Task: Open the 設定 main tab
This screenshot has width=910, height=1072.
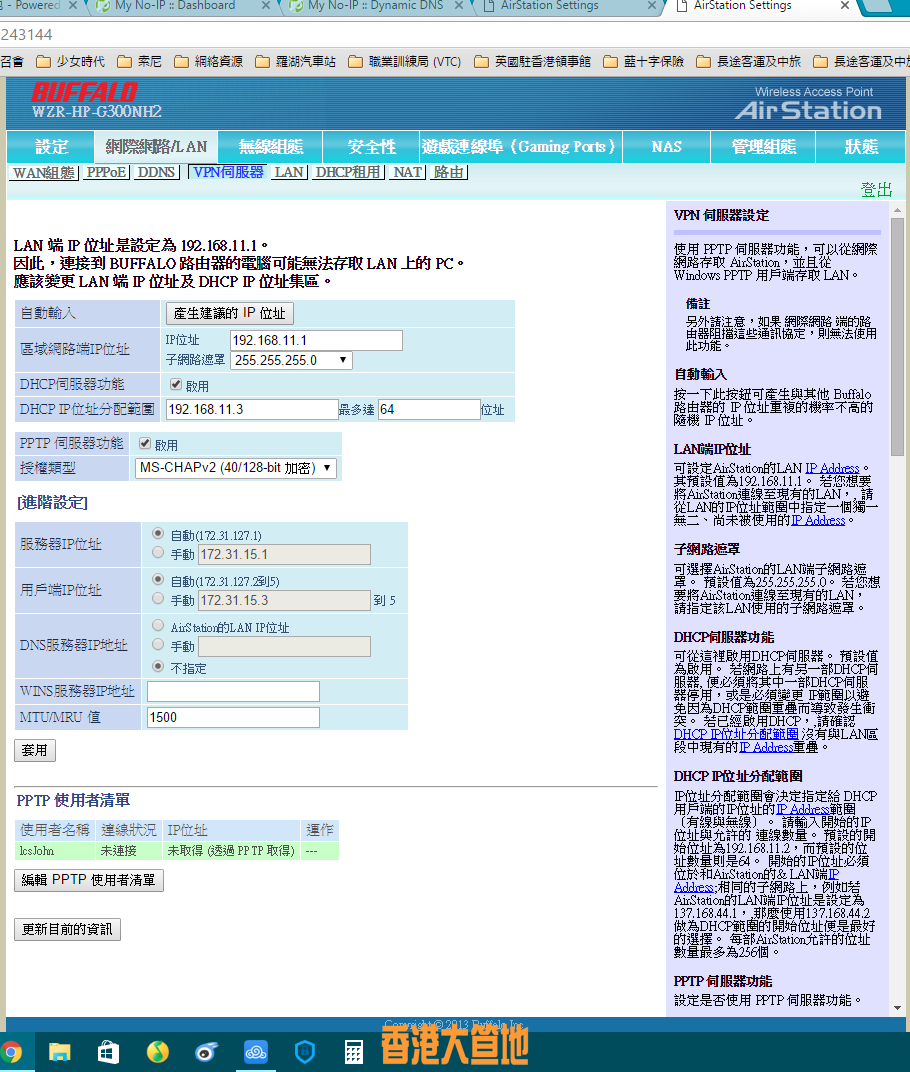Action: 51,147
